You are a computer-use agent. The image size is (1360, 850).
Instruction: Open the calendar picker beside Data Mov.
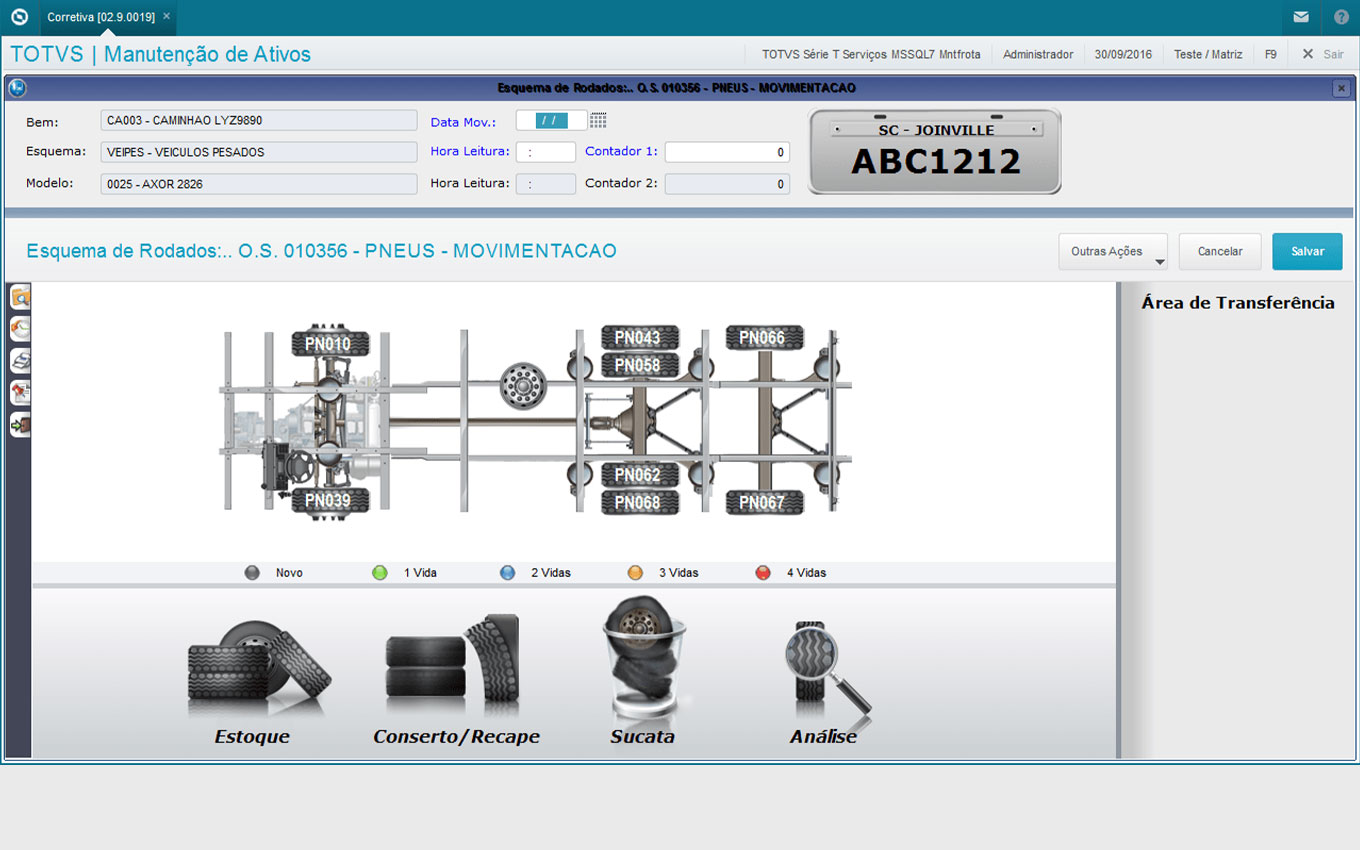point(598,121)
